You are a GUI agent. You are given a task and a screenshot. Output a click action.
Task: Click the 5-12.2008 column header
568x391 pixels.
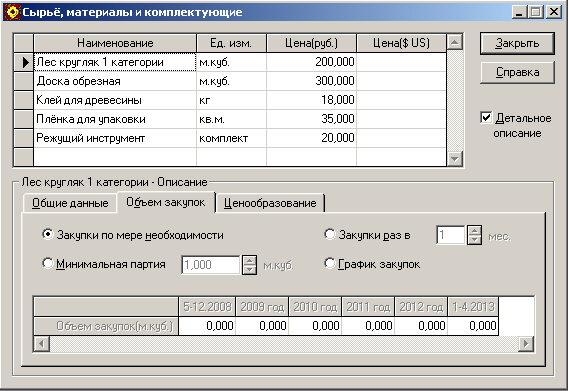[x=207, y=307]
